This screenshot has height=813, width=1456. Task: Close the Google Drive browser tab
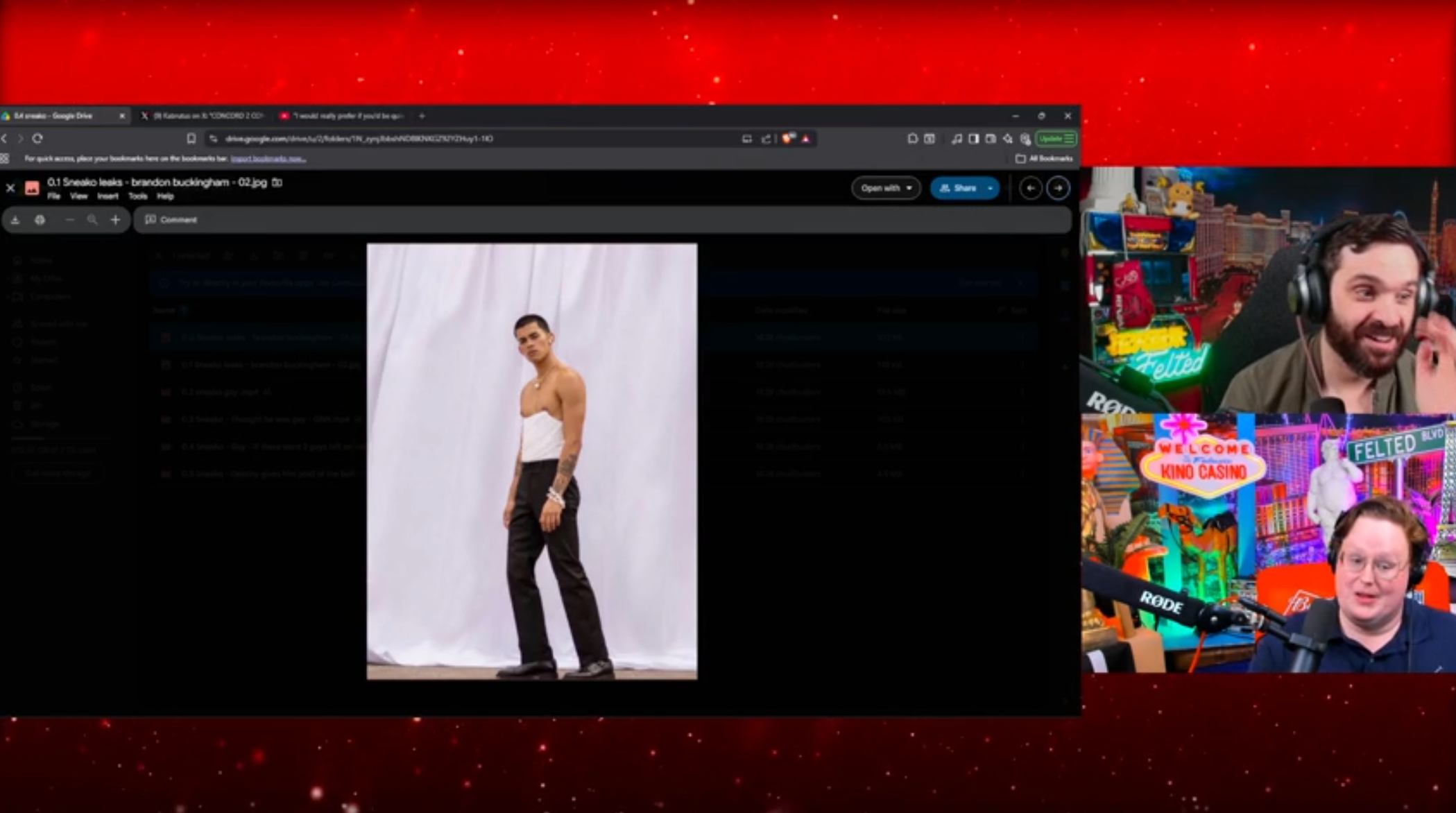pyautogui.click(x=122, y=116)
